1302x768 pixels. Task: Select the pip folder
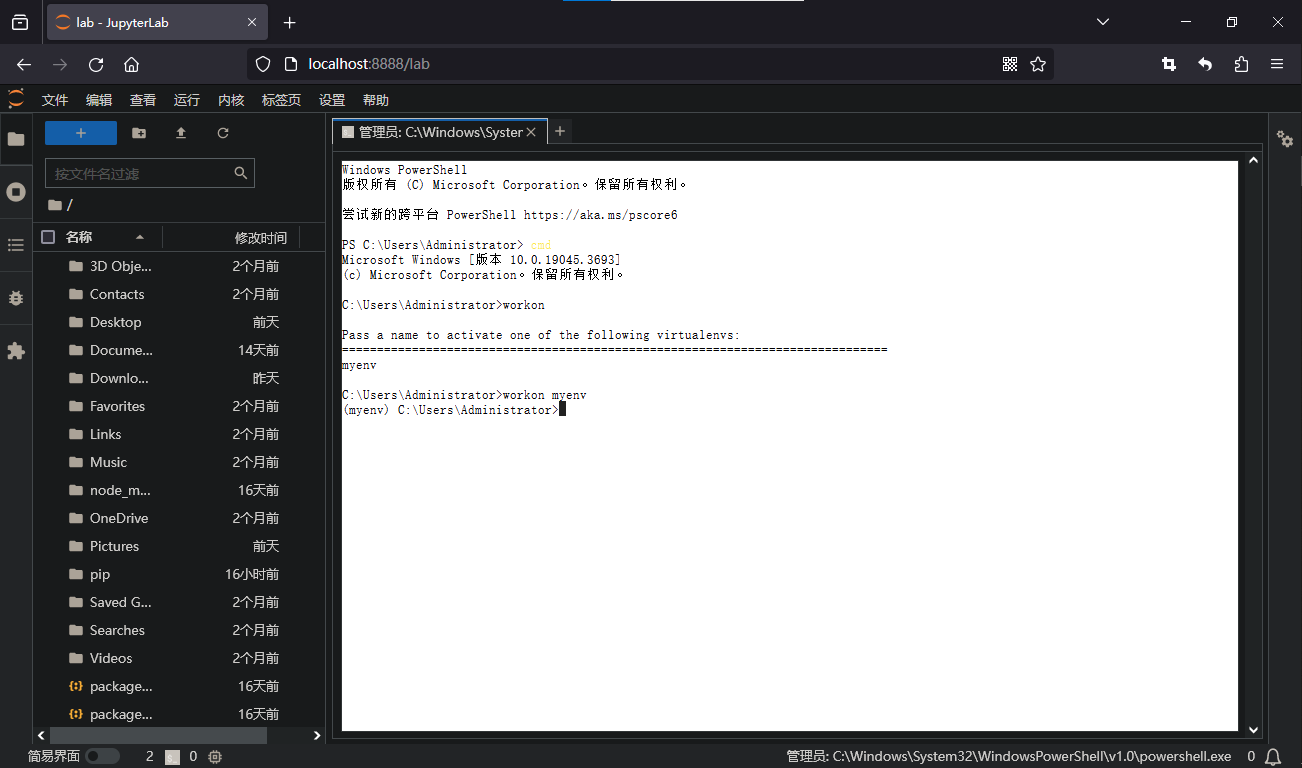coord(179,574)
